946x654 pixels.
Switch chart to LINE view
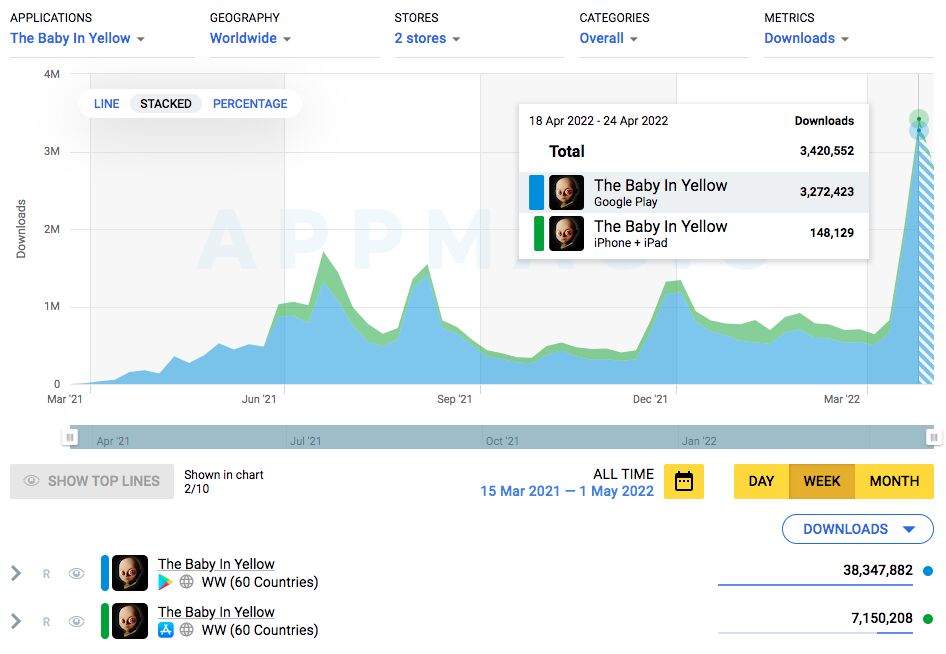[x=107, y=104]
